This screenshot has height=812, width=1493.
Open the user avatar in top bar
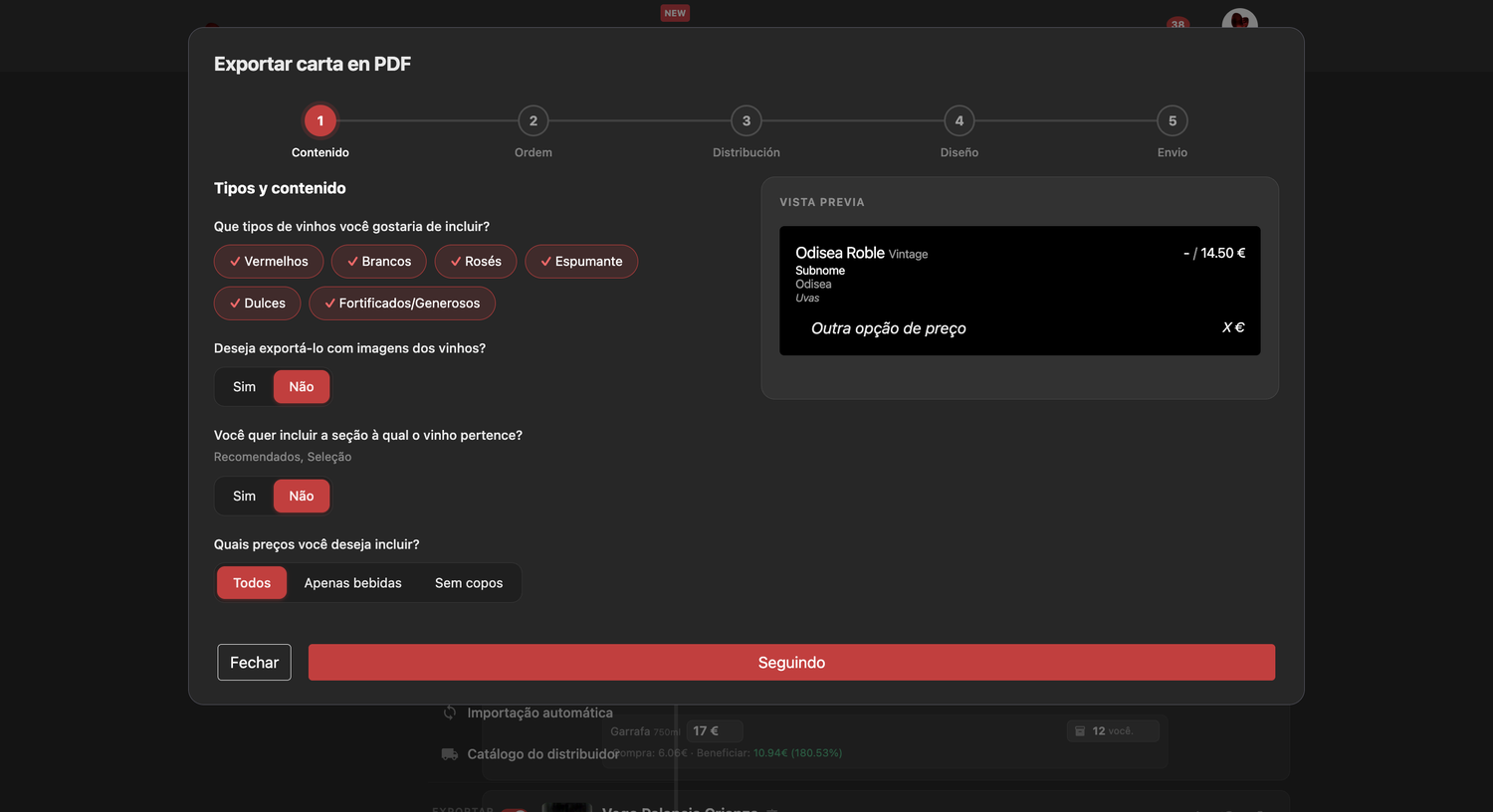point(1240,20)
